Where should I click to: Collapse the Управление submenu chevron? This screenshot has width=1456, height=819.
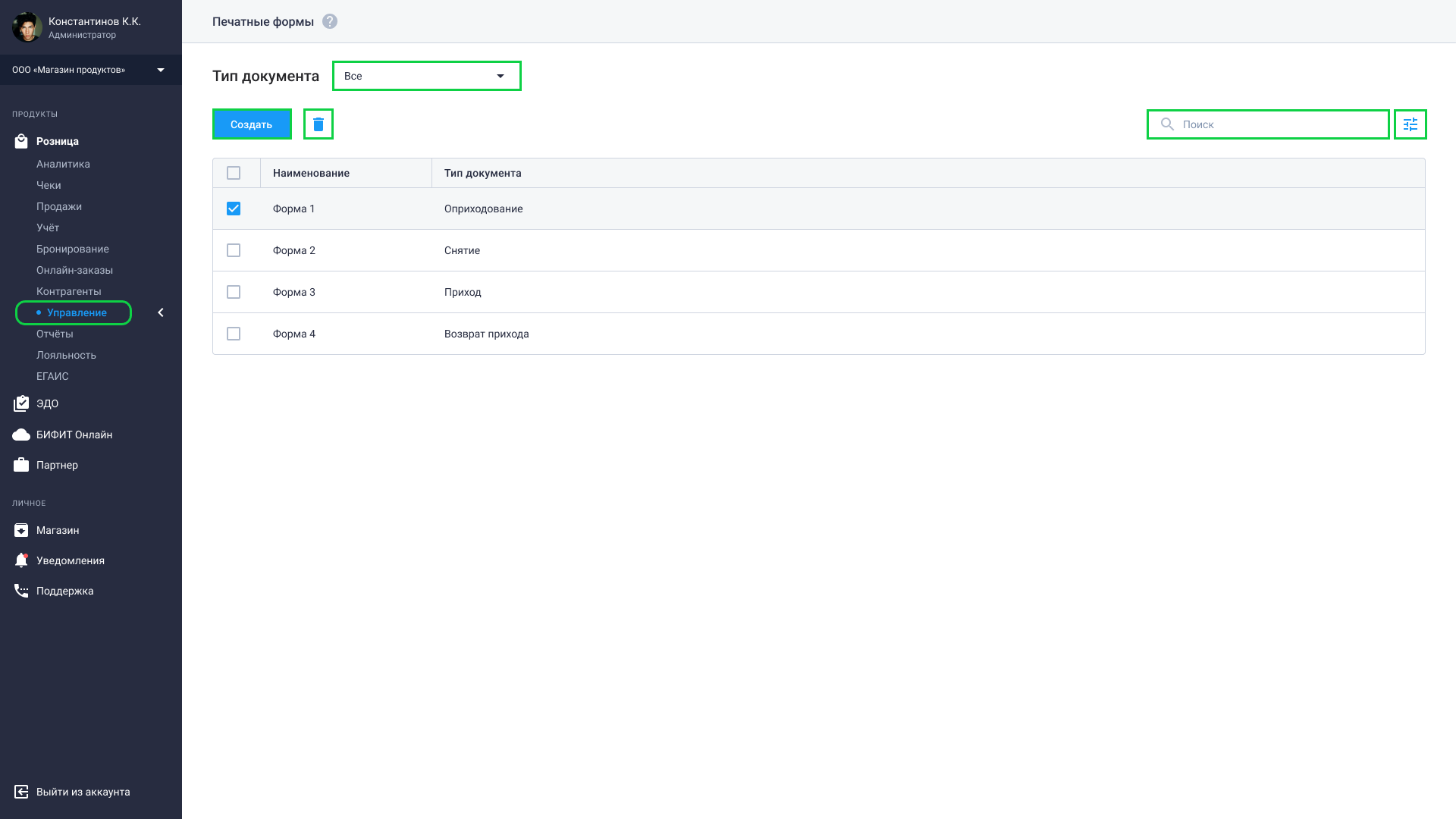tap(161, 312)
